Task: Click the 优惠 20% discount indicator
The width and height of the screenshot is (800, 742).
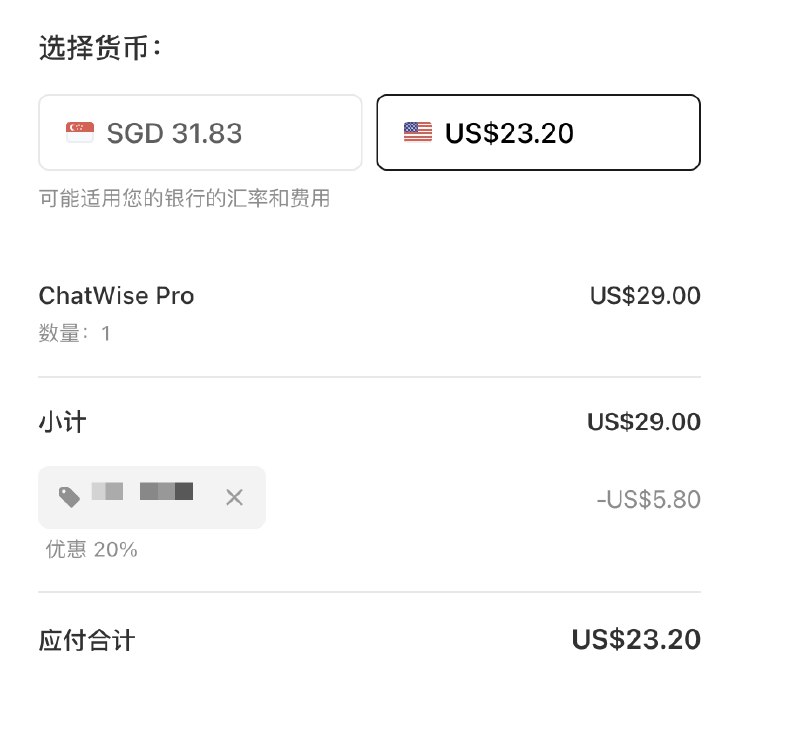Action: click(88, 549)
